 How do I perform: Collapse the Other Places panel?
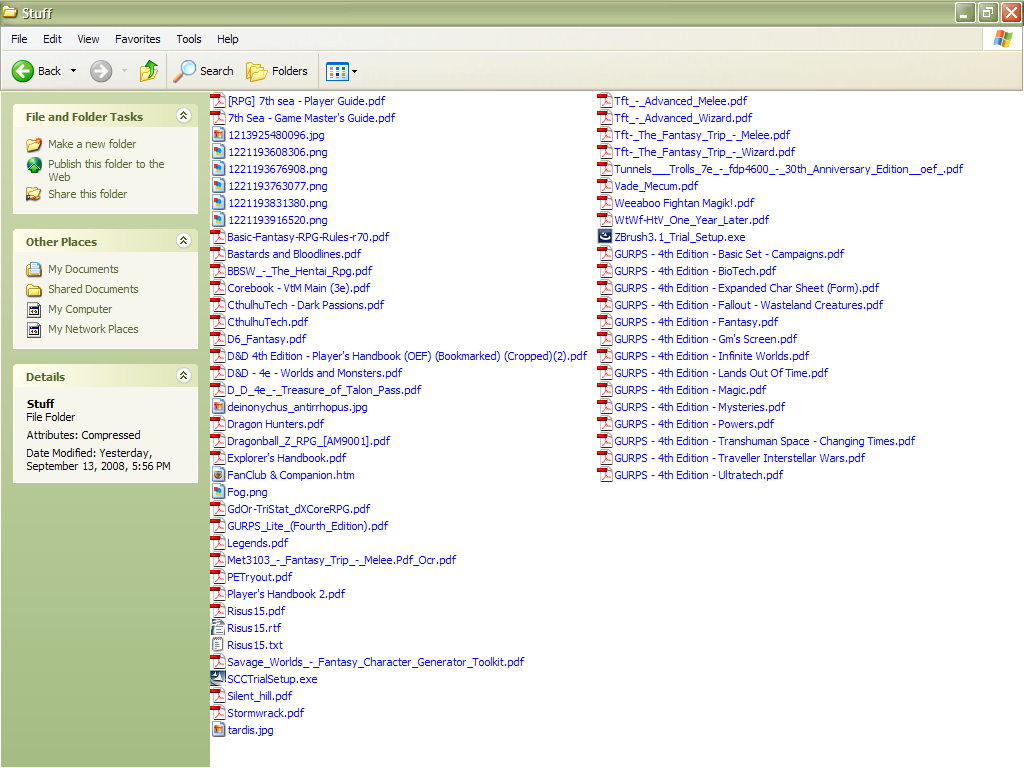tap(184, 240)
